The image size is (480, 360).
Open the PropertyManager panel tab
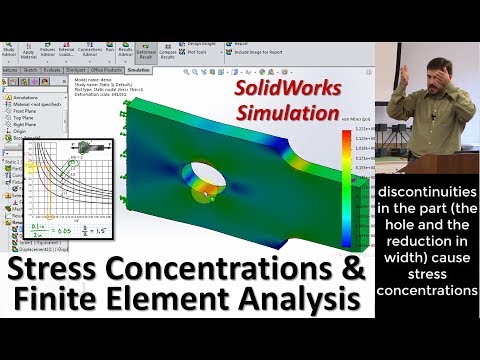click(x=13, y=82)
